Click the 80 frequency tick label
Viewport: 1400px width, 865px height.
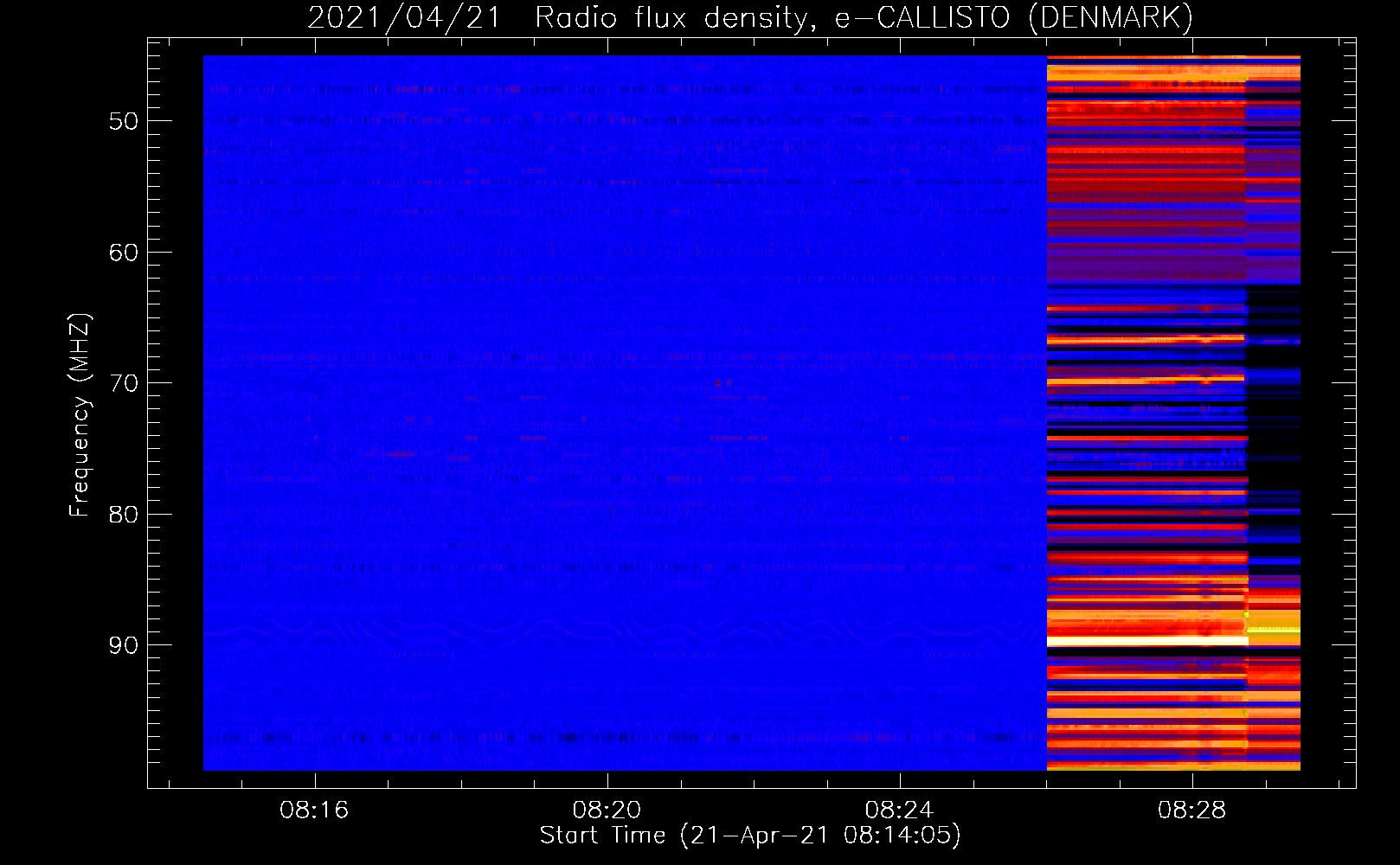(124, 515)
